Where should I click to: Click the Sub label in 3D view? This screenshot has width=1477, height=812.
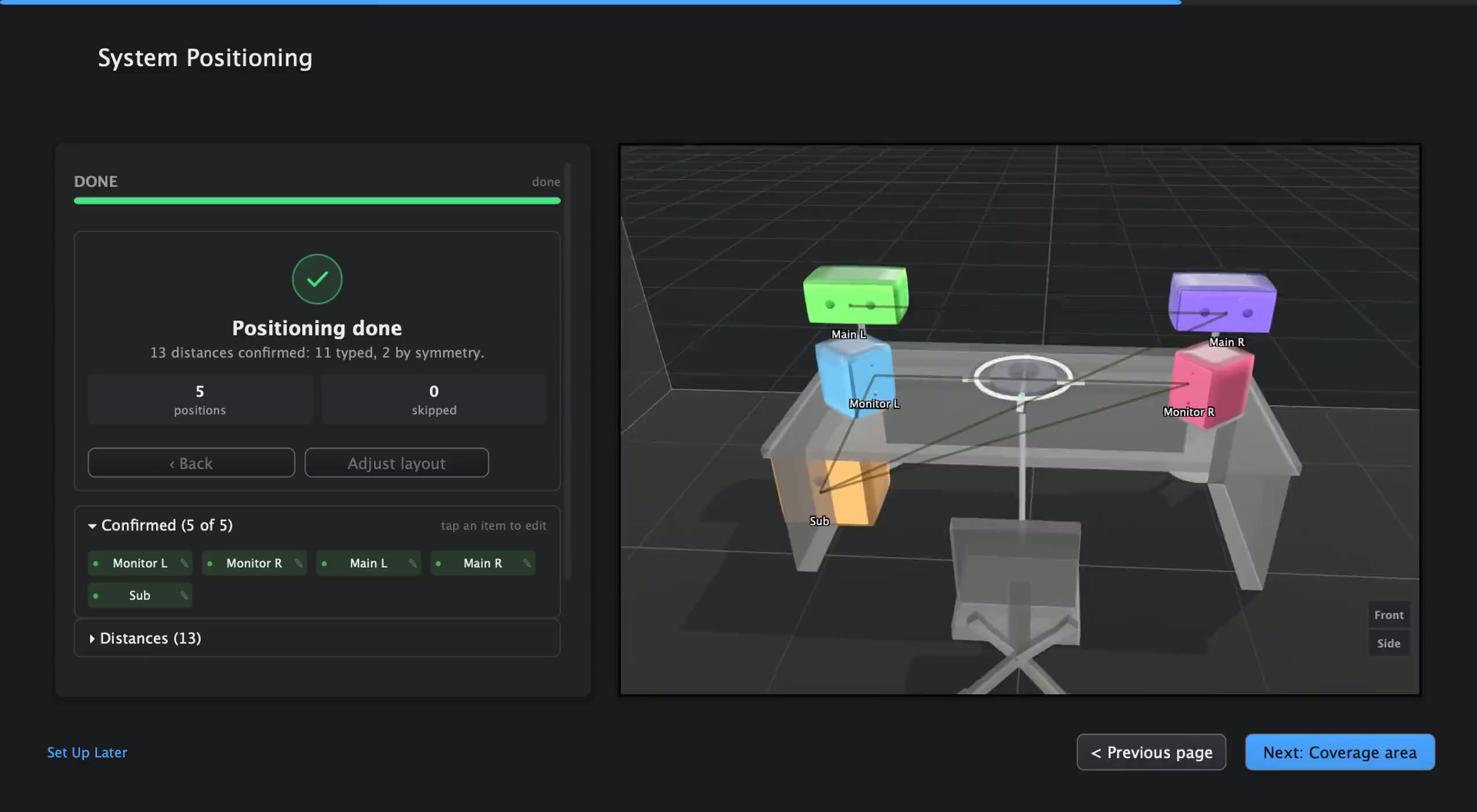(x=819, y=521)
